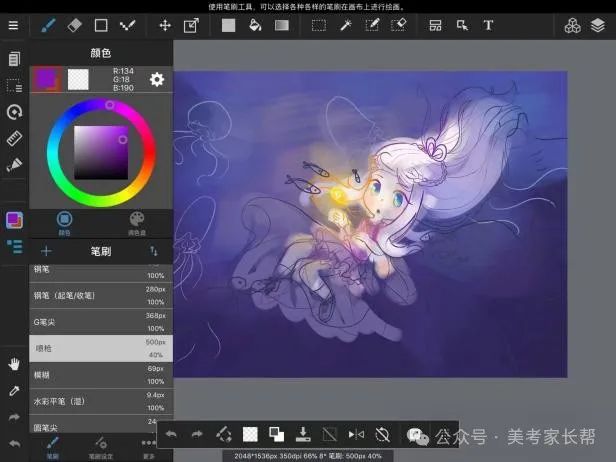This screenshot has width=616, height=462.
Task: Select the Gradient tool
Action: coord(282,26)
